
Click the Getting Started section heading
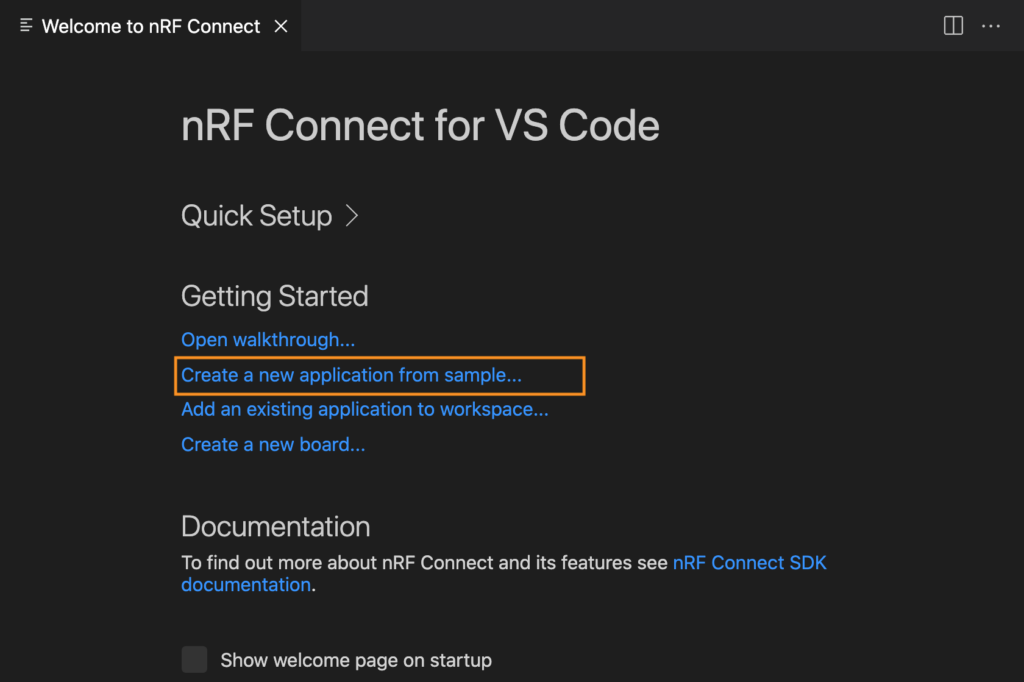pos(275,296)
